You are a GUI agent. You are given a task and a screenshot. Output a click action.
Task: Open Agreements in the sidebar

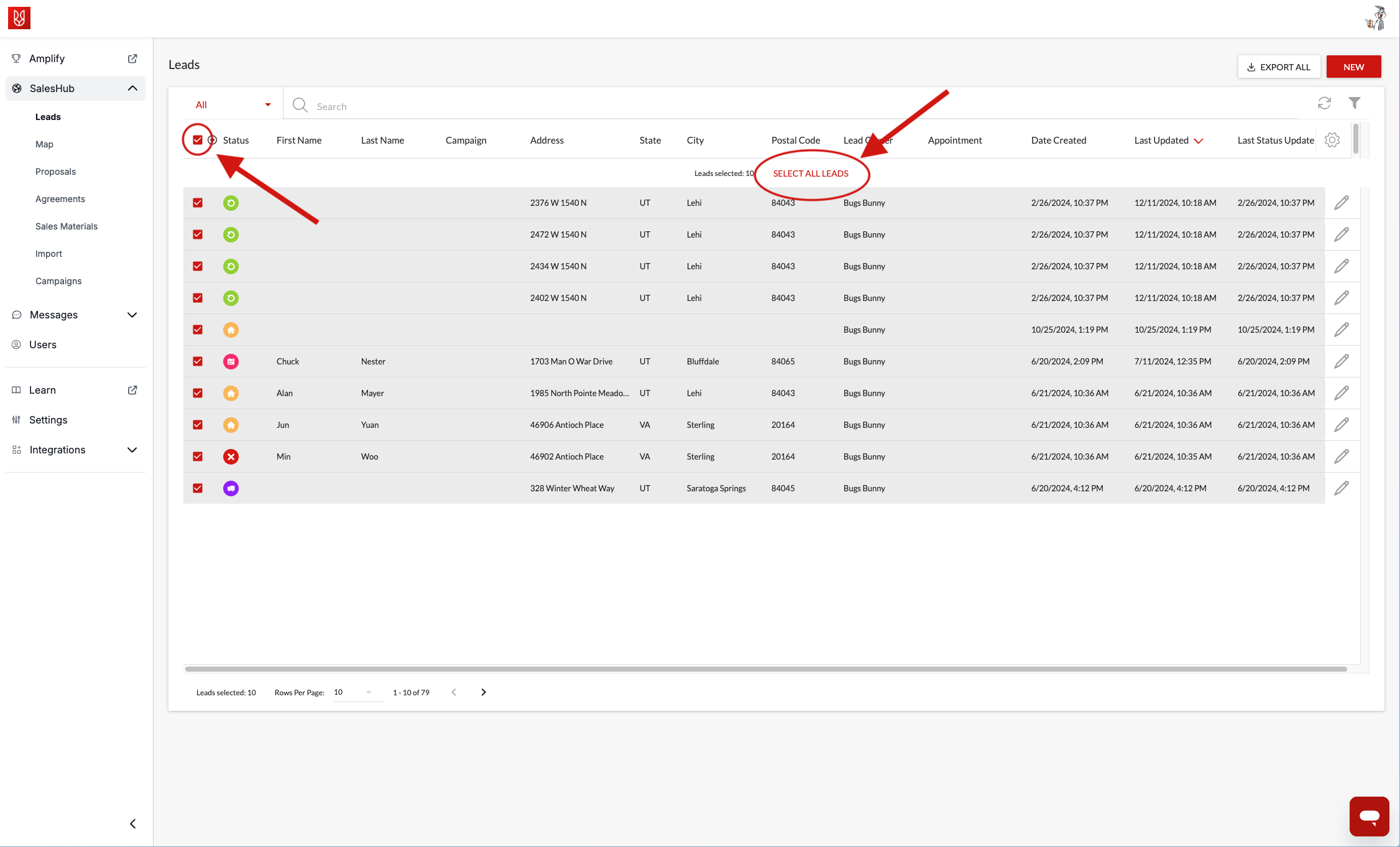(60, 199)
